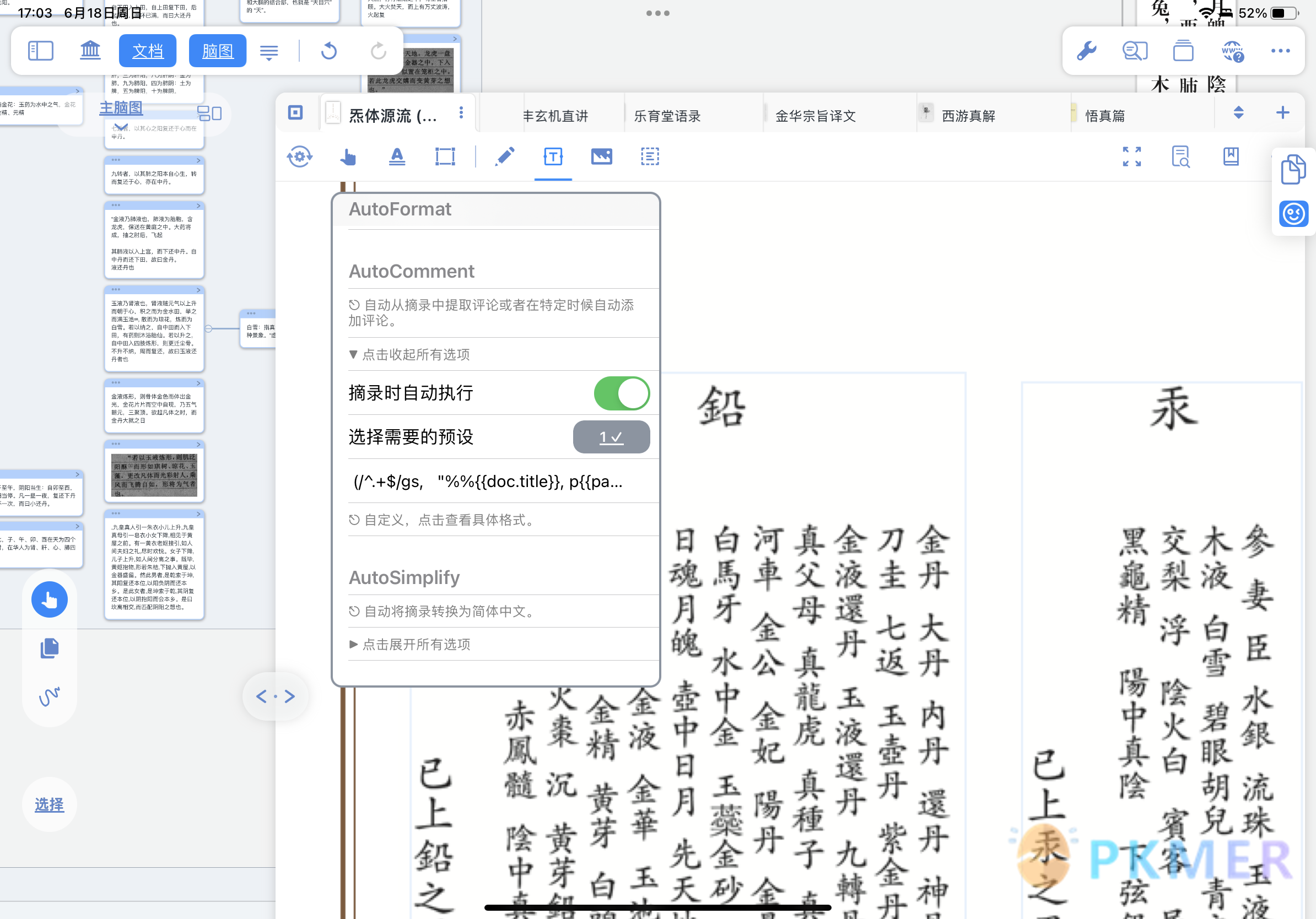Add a new document tab
Screen dimensions: 1316x919
1283,112
